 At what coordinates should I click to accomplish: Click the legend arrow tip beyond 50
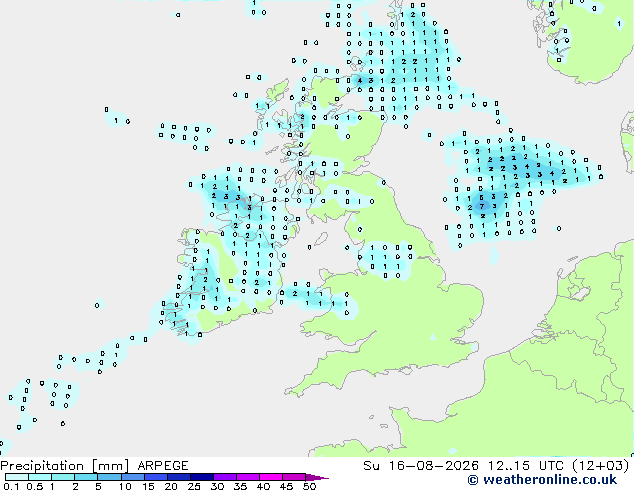pos(317,477)
